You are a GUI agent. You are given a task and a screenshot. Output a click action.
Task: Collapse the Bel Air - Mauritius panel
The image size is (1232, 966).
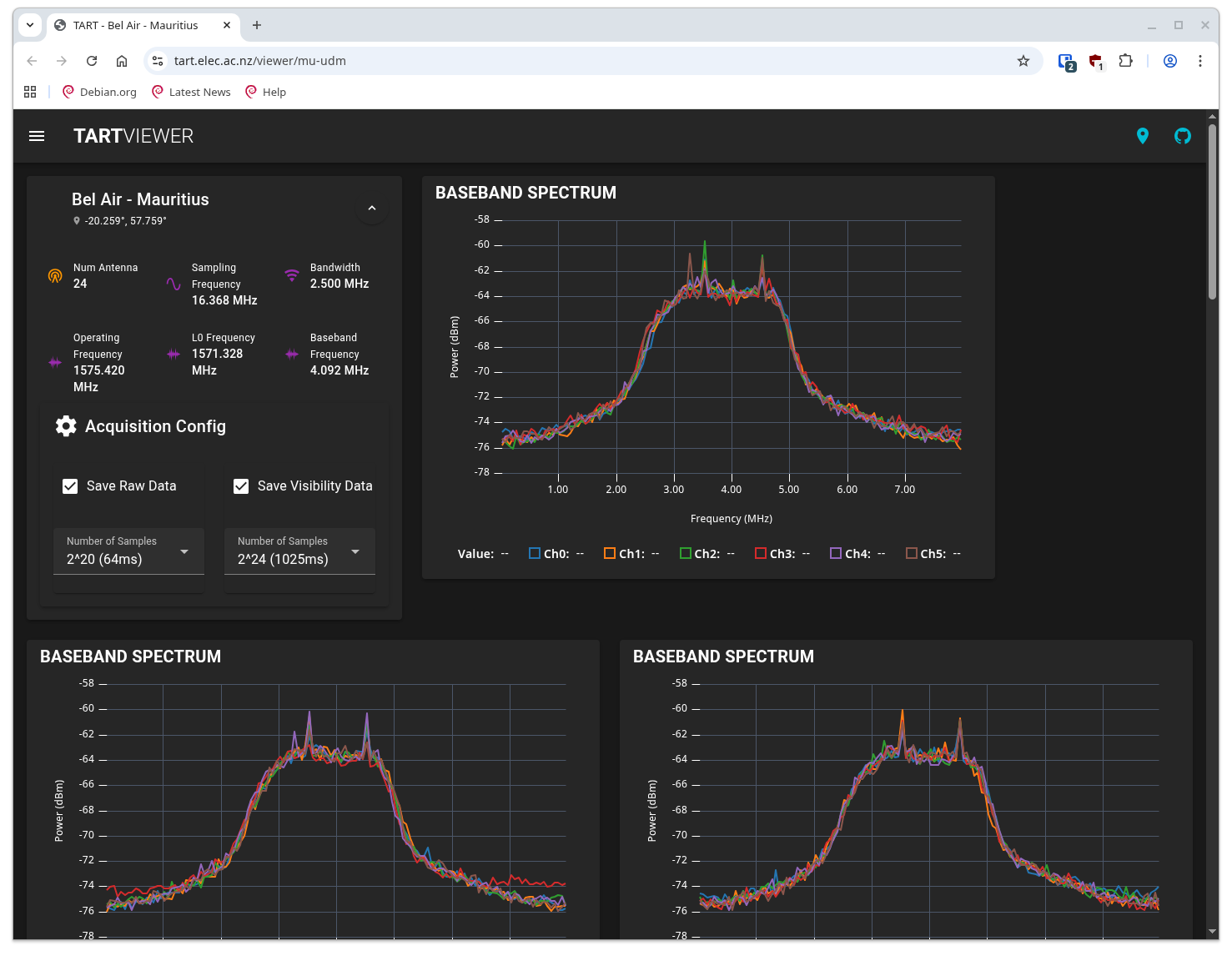coord(372,209)
